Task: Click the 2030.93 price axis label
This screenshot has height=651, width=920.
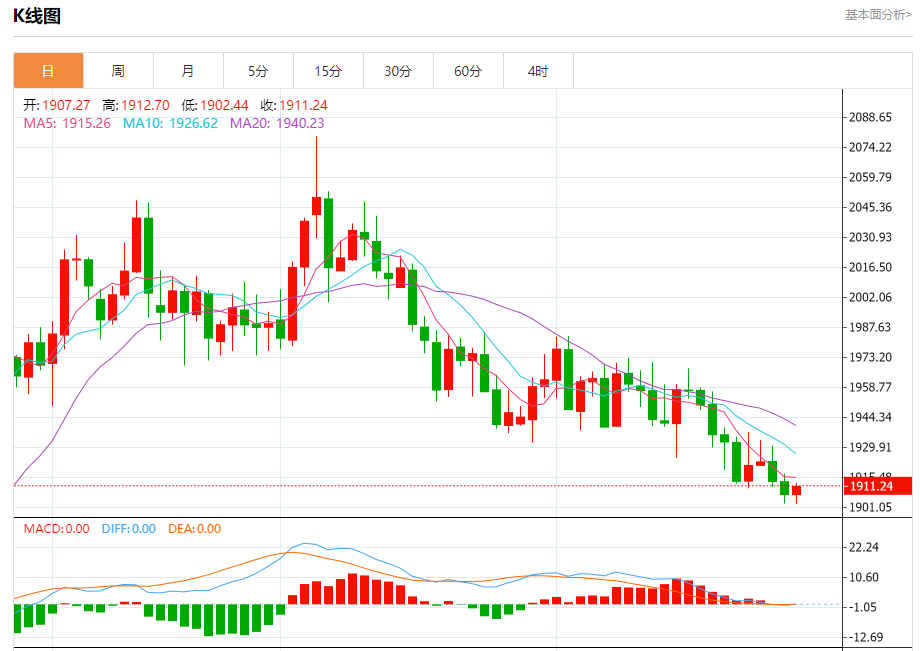Action: coord(870,237)
